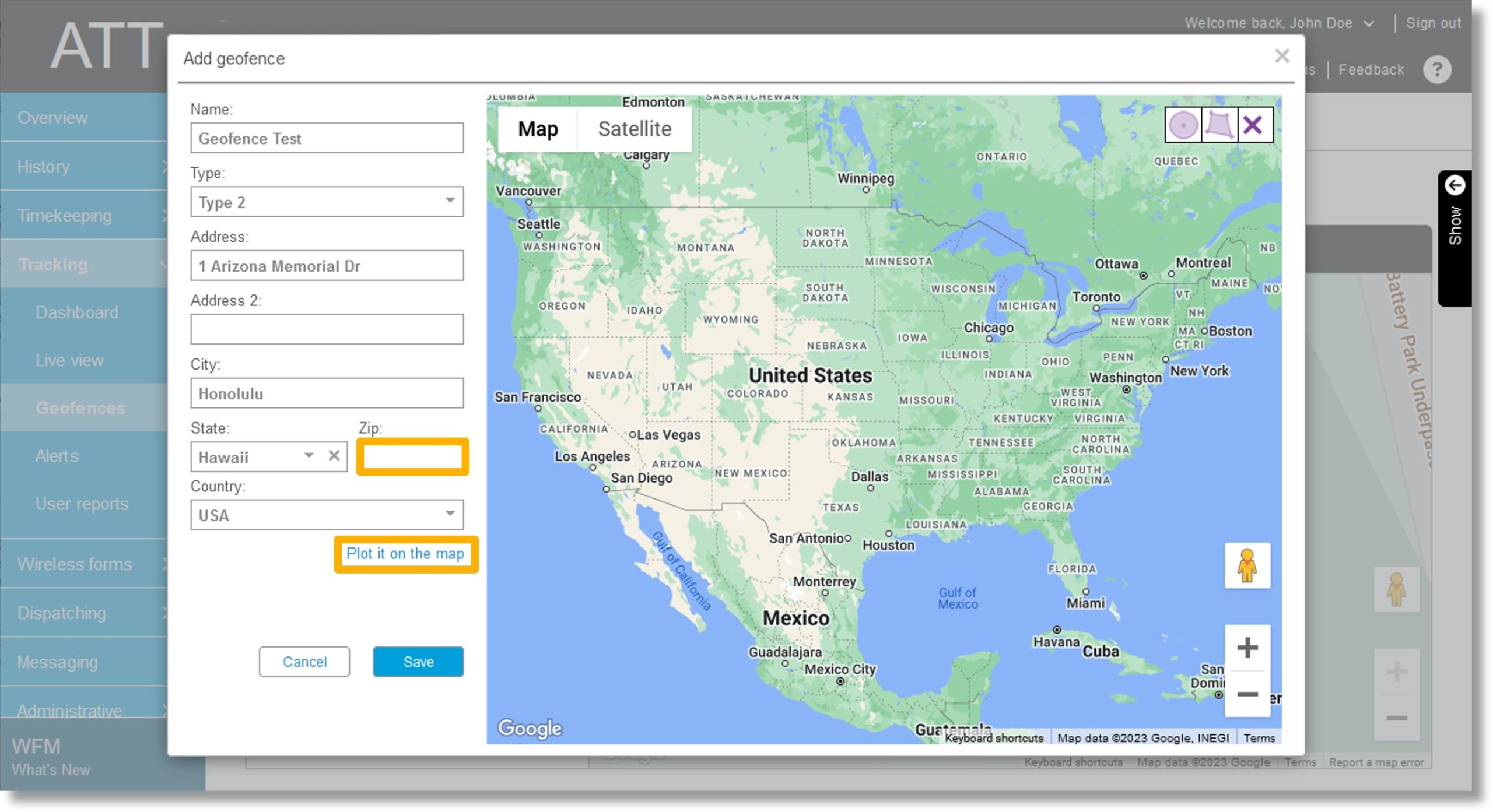Click the Zip code input field
The height and width of the screenshot is (812, 1493).
412,457
